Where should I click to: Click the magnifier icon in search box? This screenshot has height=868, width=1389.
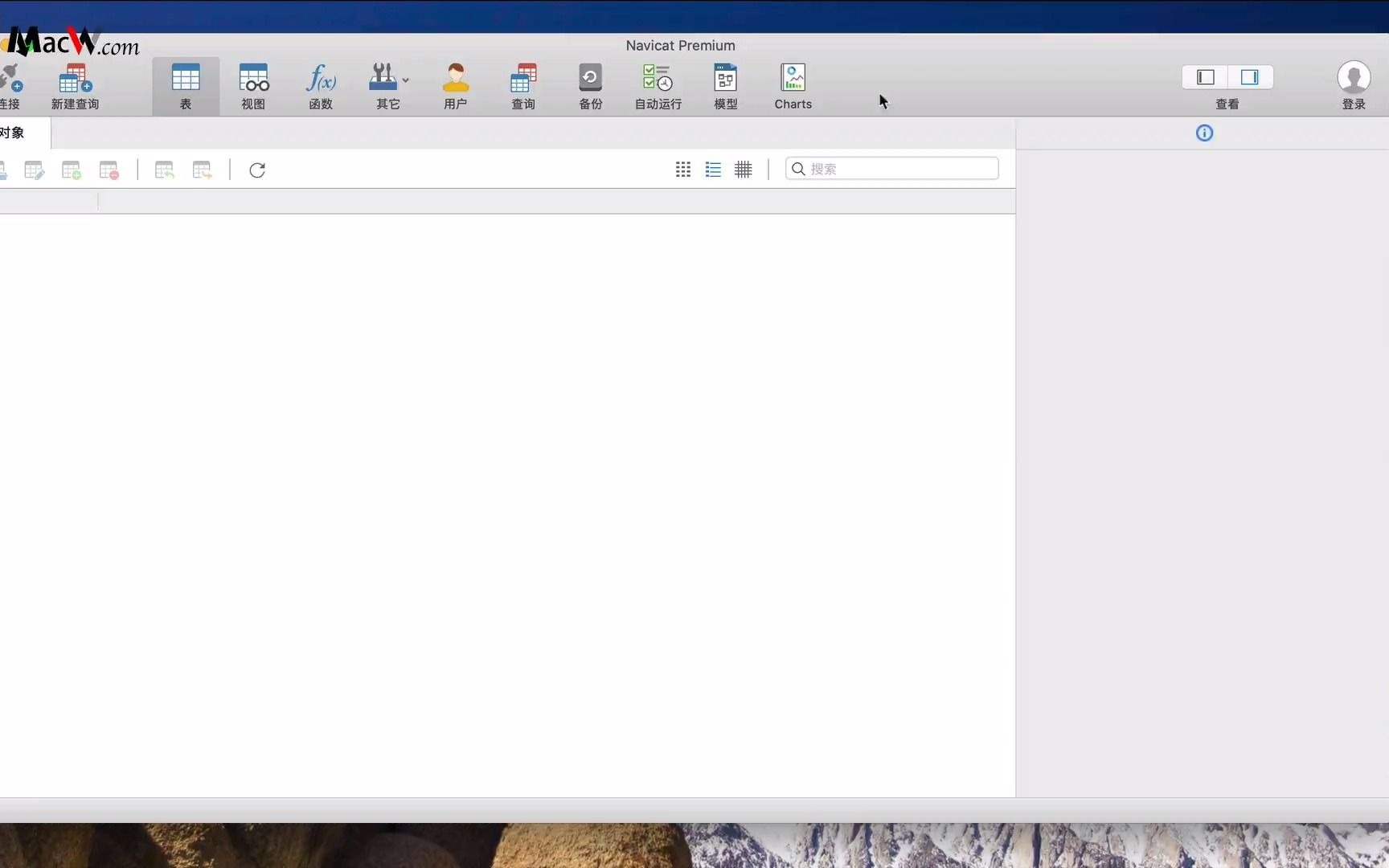(x=798, y=169)
